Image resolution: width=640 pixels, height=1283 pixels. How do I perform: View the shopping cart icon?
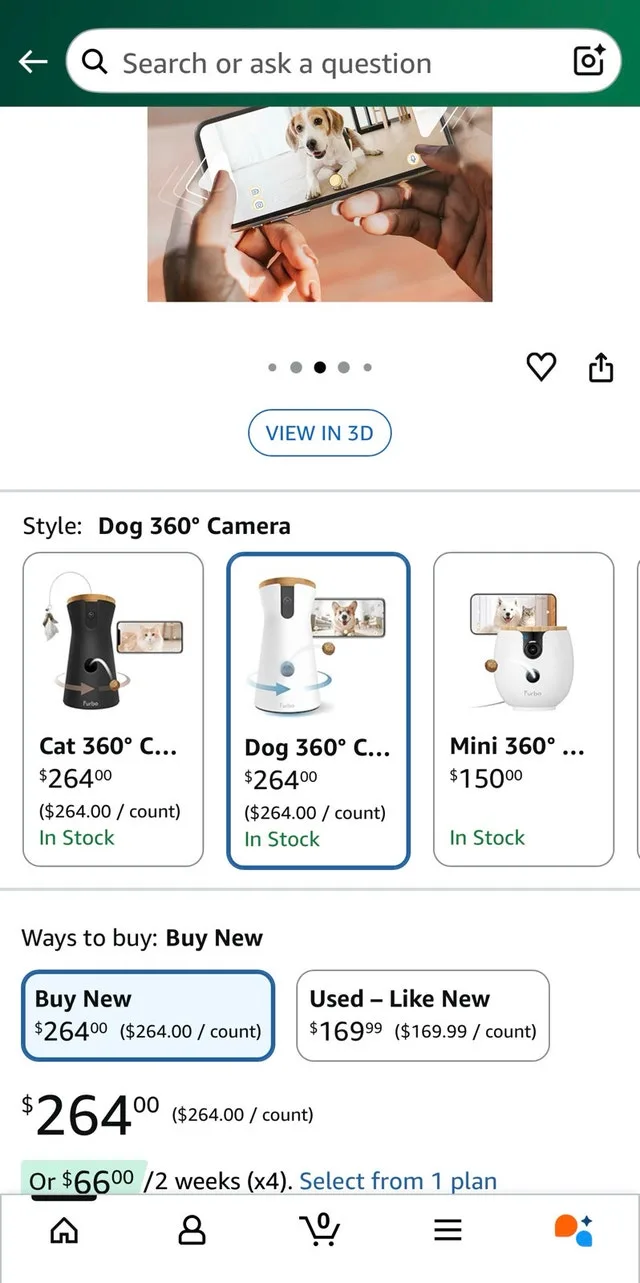pos(320,1229)
